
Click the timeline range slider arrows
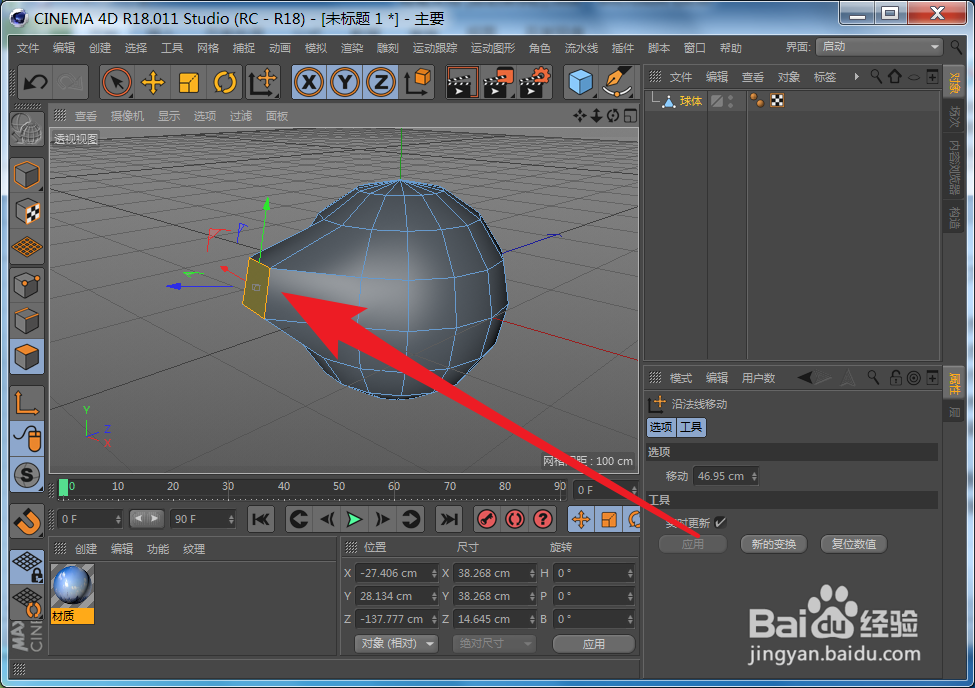[x=147, y=518]
